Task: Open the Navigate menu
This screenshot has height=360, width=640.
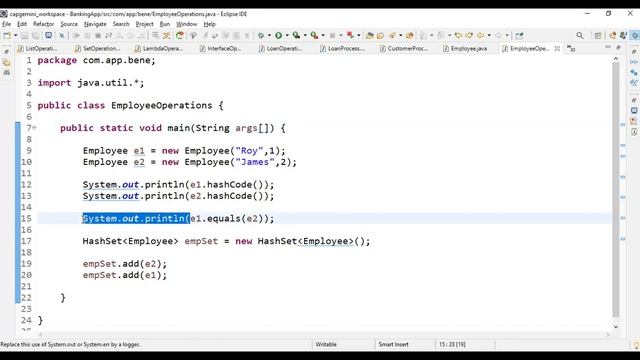Action: (95, 24)
